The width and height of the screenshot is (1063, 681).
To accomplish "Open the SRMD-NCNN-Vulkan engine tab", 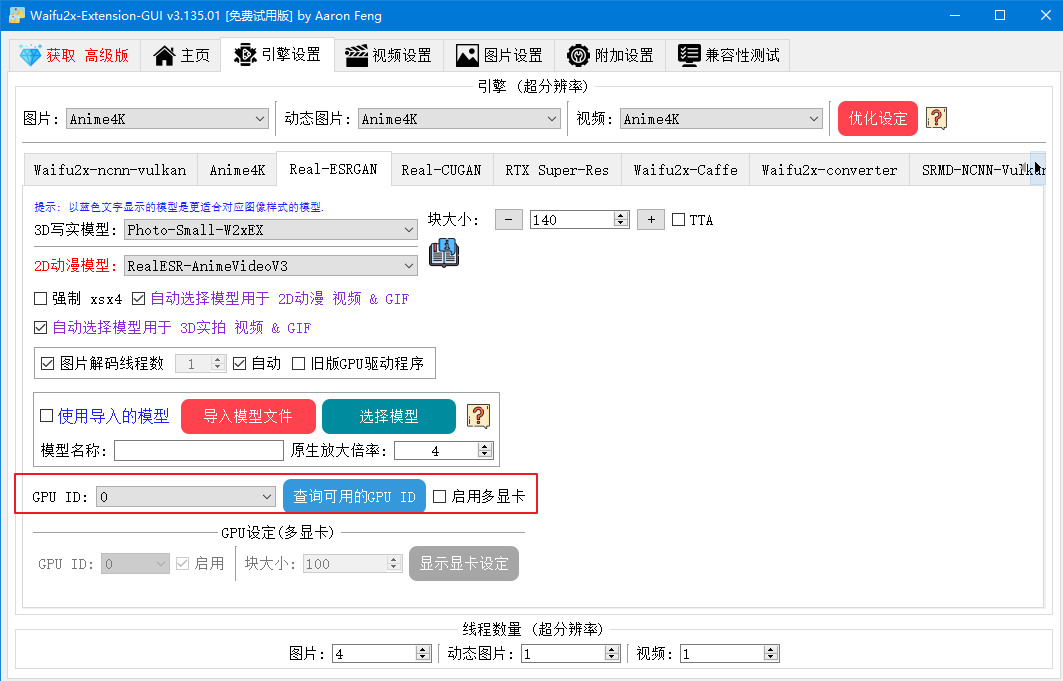I will pos(970,170).
